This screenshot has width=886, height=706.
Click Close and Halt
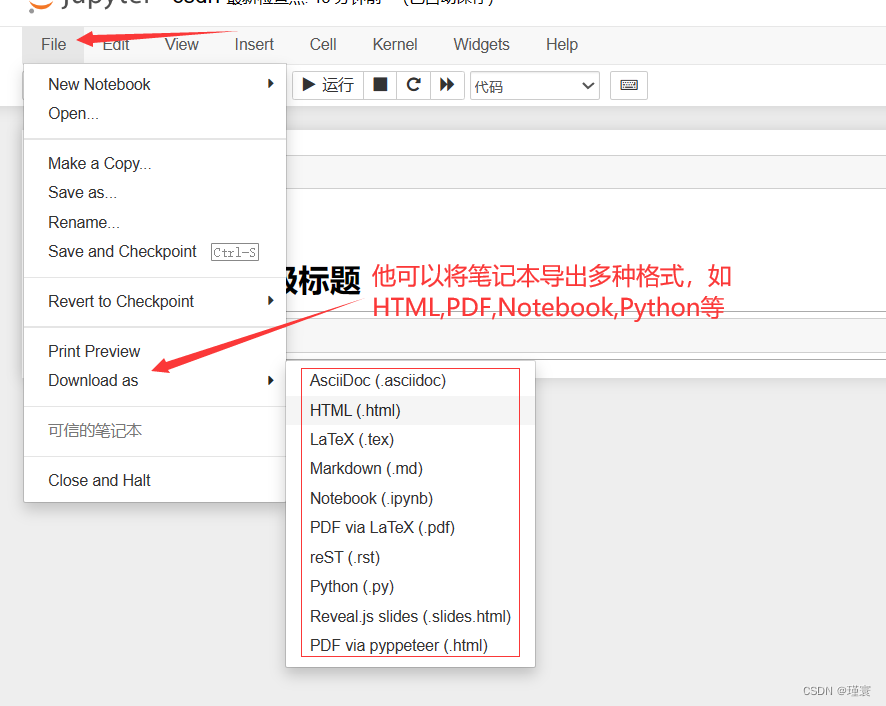point(99,480)
